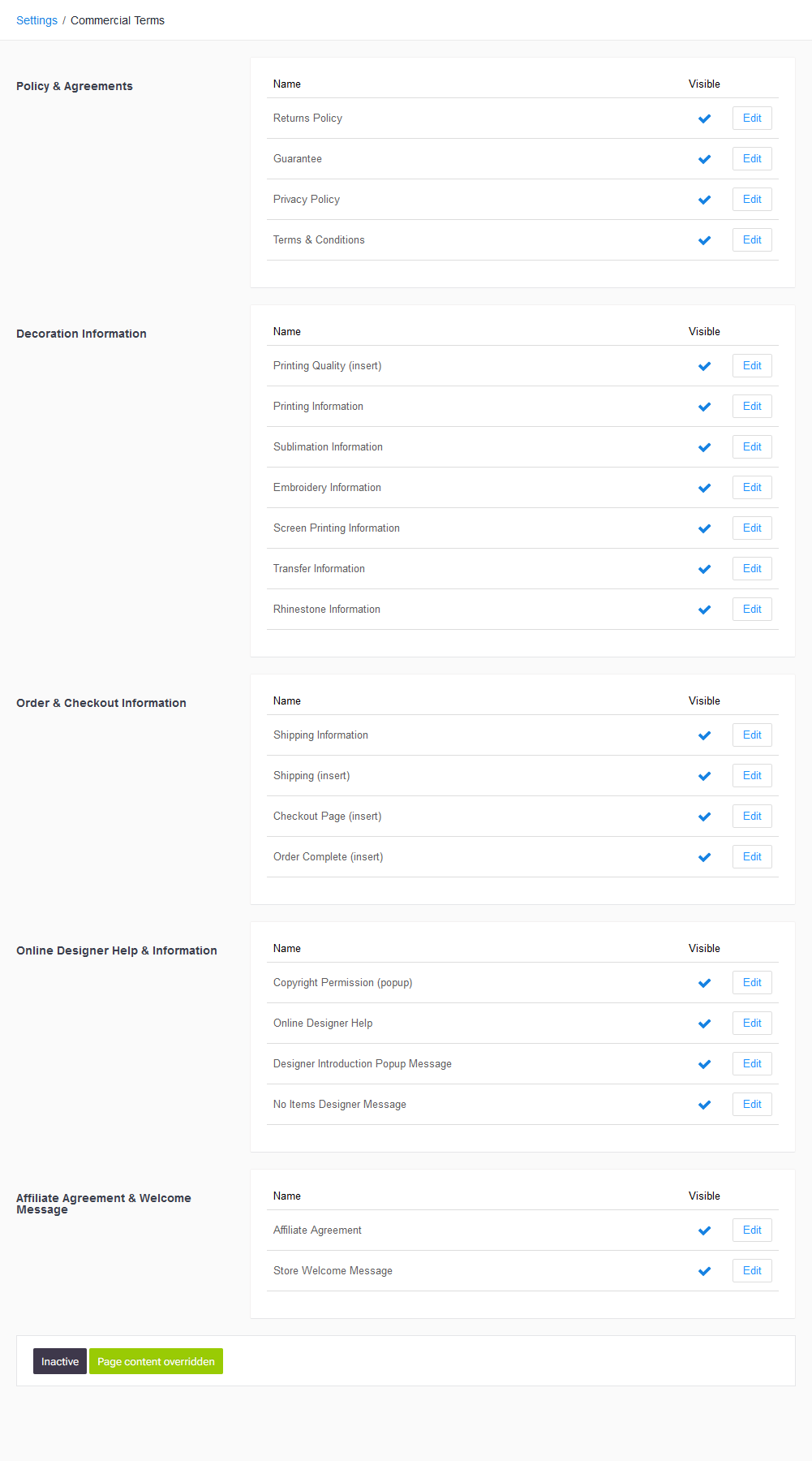Edit Screen Printing Information
This screenshot has height=1461, width=812.
(x=752, y=528)
